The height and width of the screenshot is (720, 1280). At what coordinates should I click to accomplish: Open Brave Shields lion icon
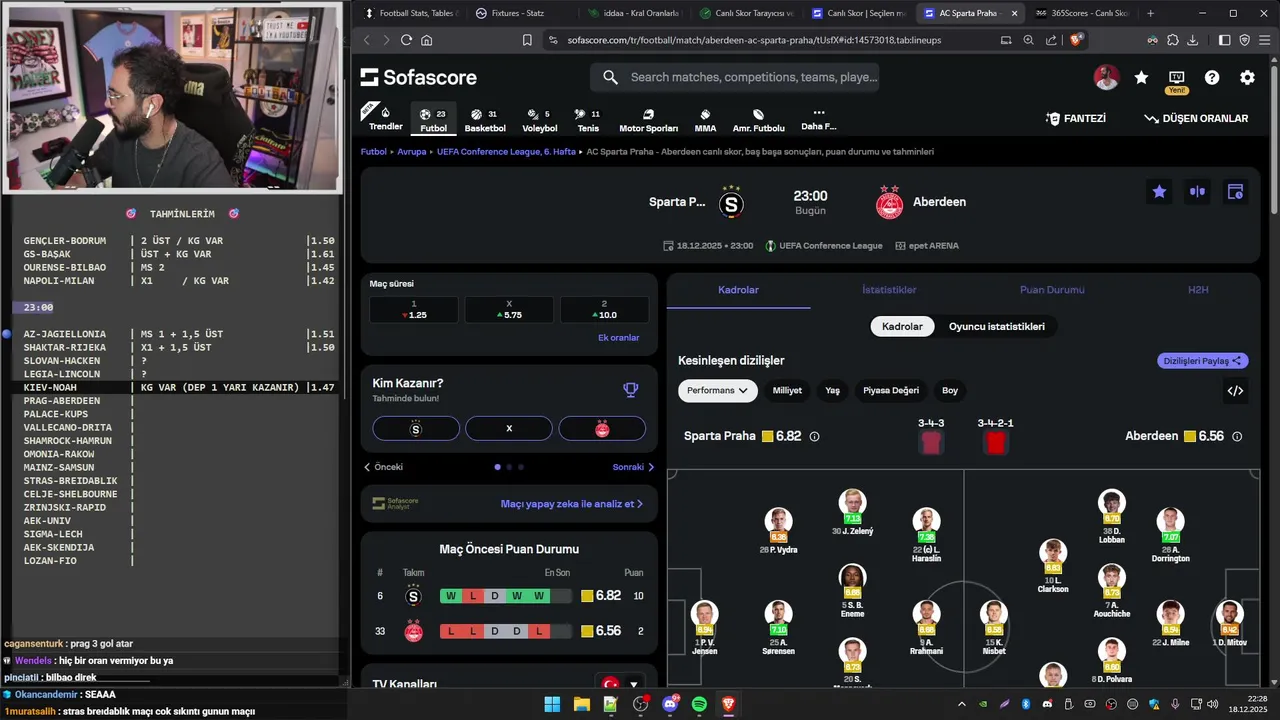[1076, 40]
